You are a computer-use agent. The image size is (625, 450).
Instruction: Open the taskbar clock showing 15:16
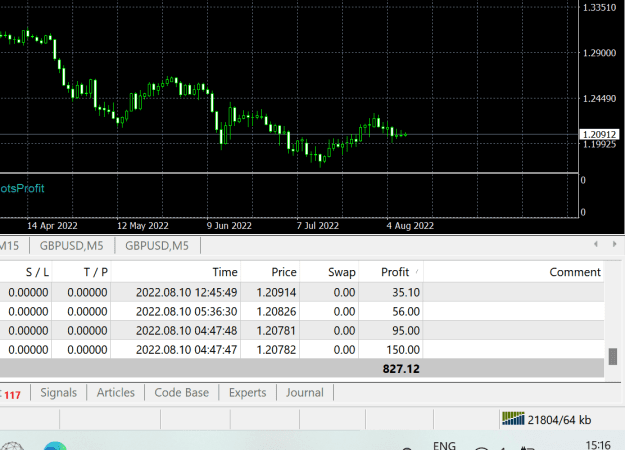[598, 445]
